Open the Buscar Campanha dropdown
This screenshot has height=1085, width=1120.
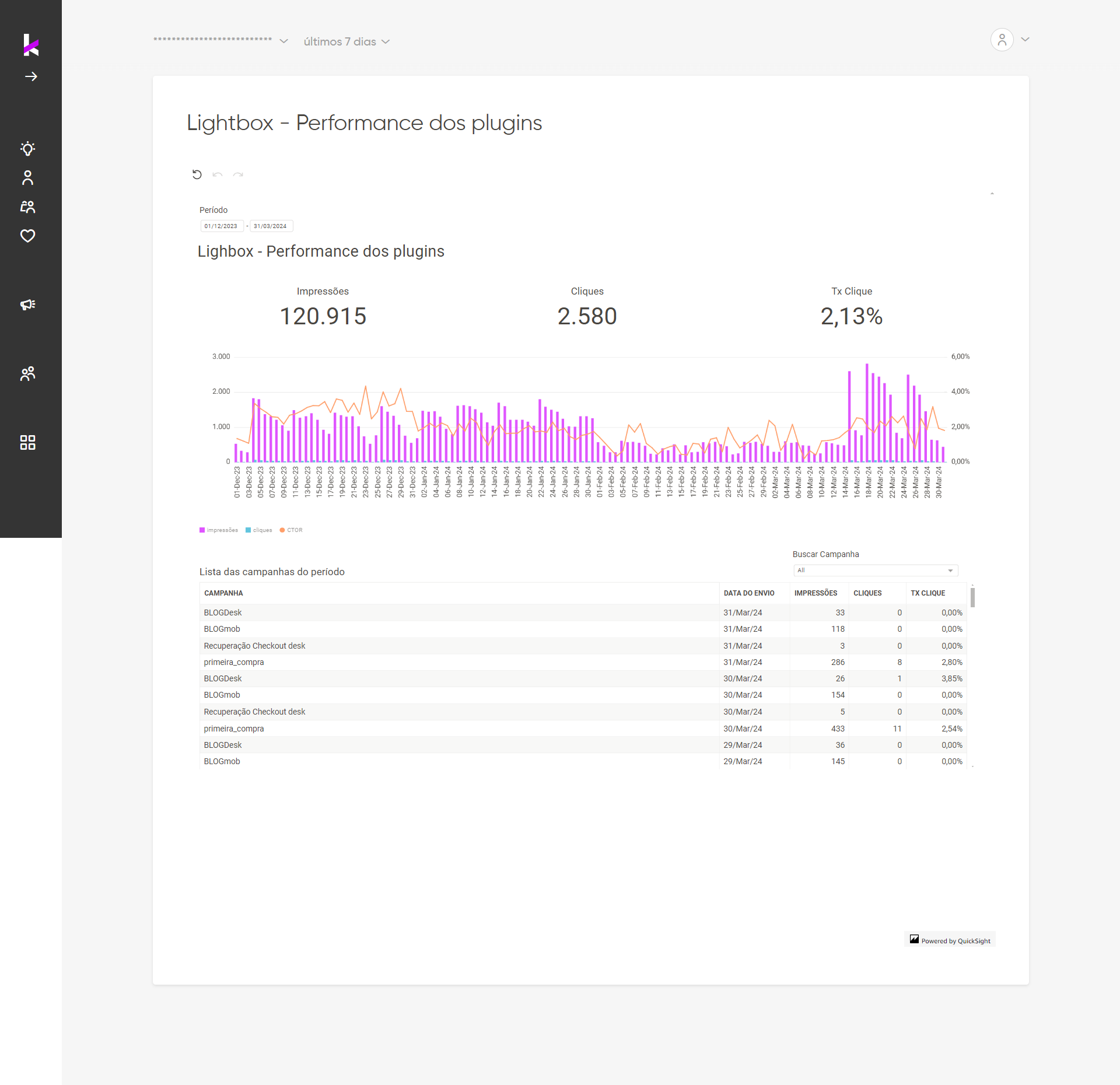pyautogui.click(x=875, y=570)
